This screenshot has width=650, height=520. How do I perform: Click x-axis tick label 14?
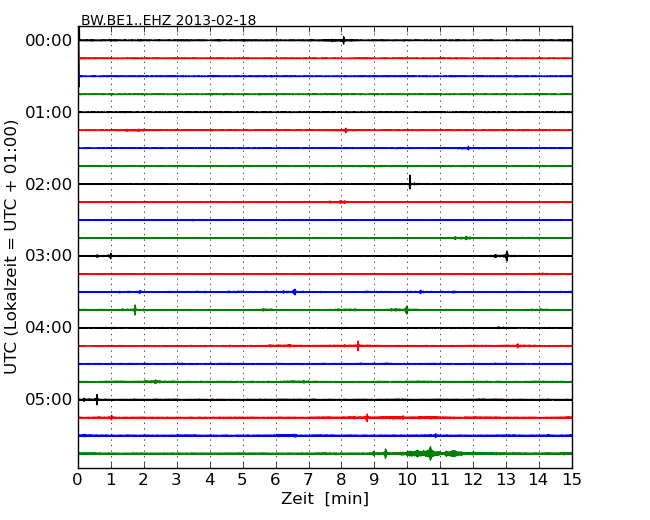click(x=538, y=480)
